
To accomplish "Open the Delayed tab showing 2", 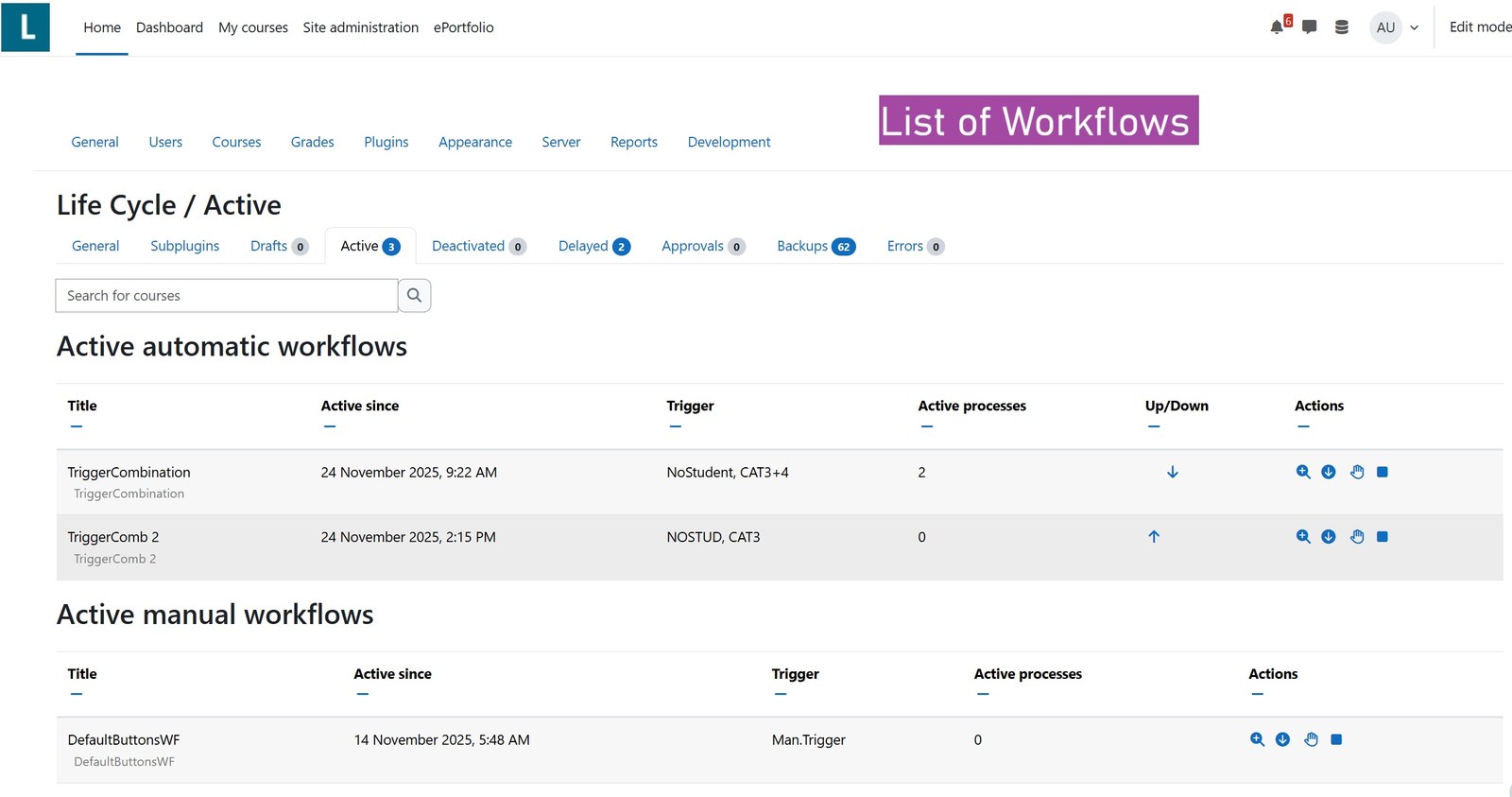I will pyautogui.click(x=594, y=246).
